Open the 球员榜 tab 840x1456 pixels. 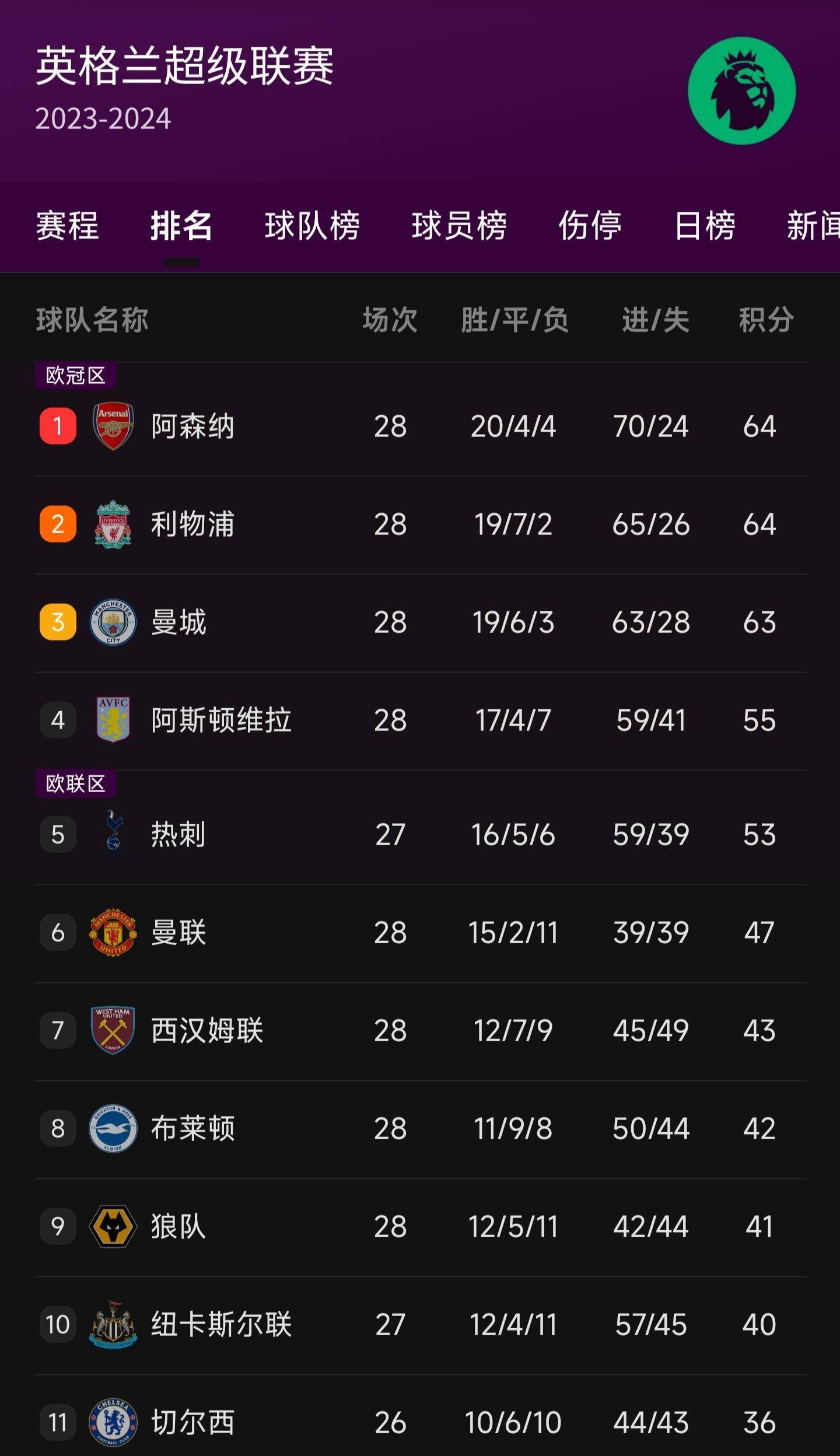460,228
